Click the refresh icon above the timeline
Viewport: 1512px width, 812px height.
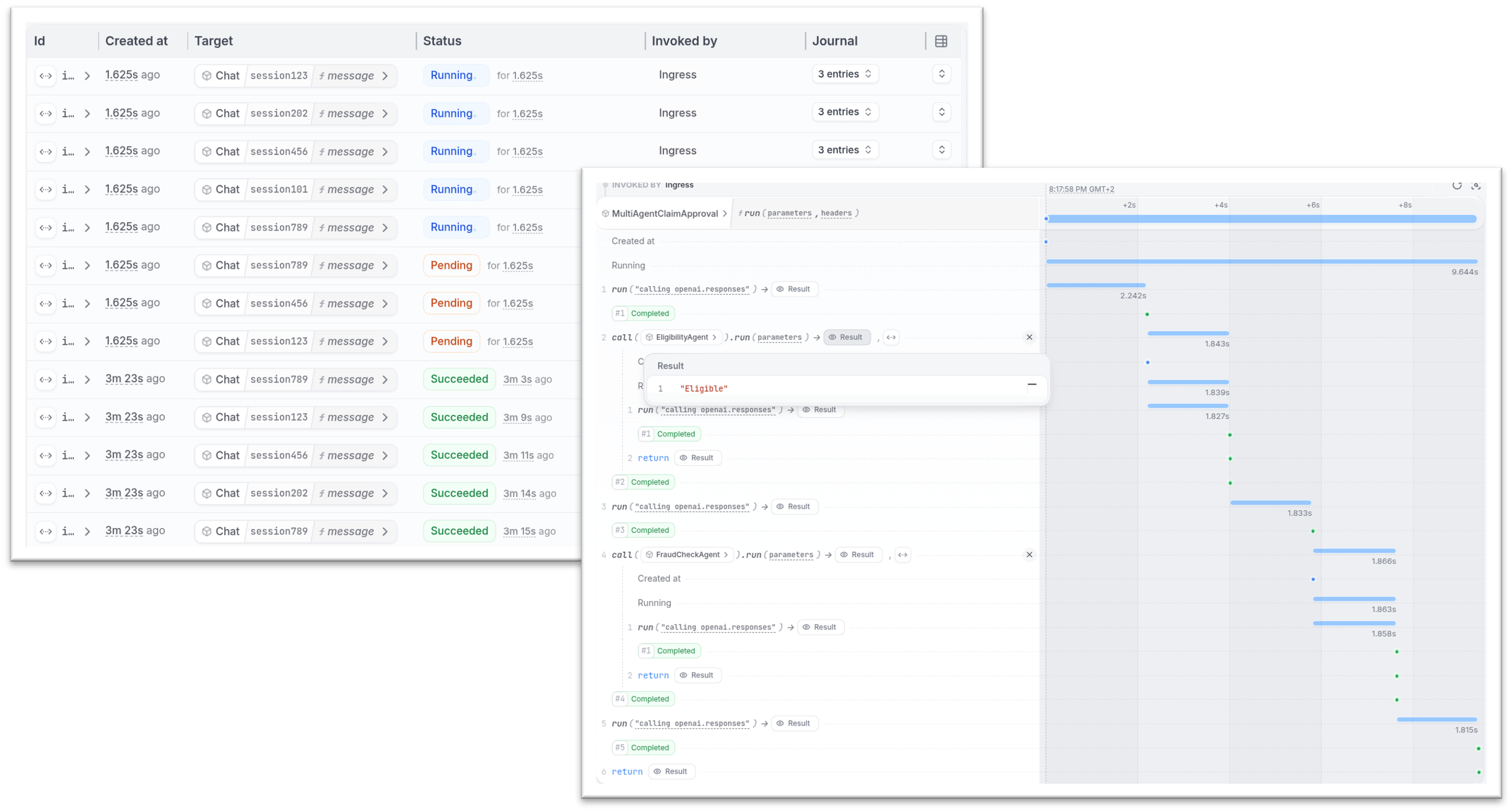1457,186
